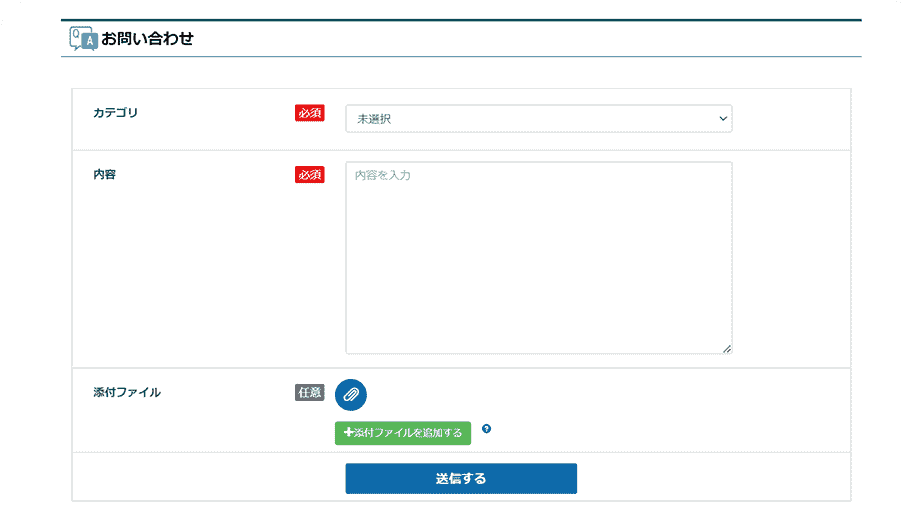Click the カテゴリ field label
This screenshot has height=521, width=921.
(115, 113)
